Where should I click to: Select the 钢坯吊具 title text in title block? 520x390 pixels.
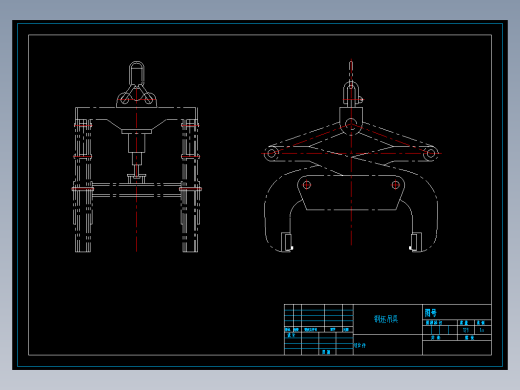pyautogui.click(x=386, y=319)
